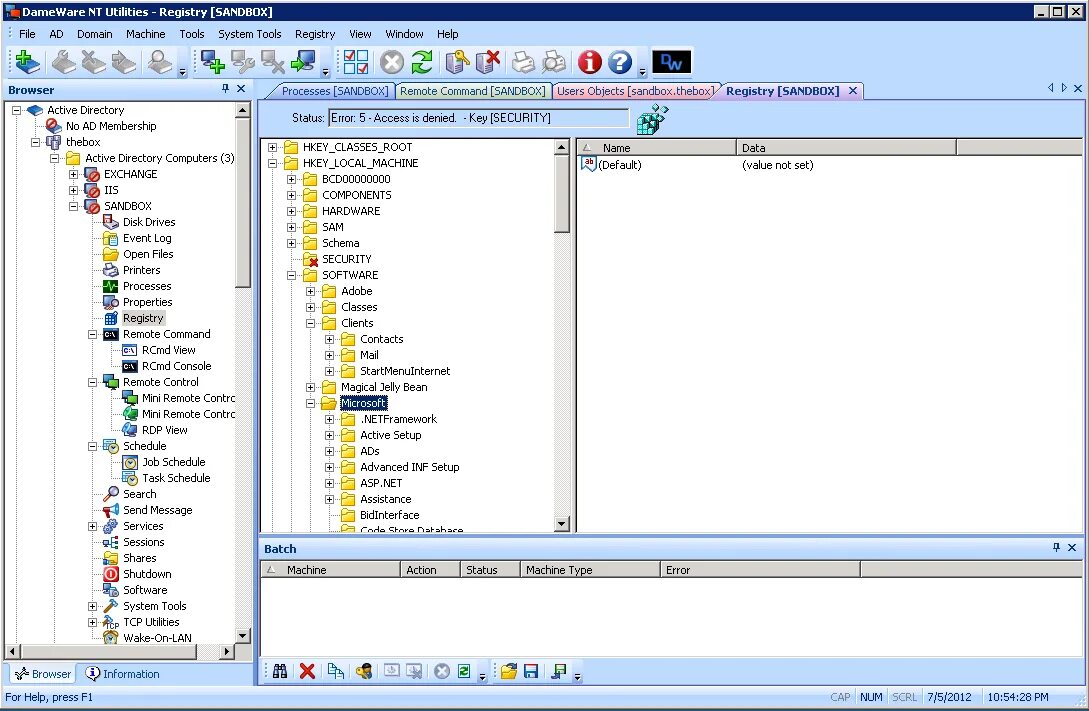
Task: Click the binoculars find icon in Batch toolbar
Action: tap(280, 671)
